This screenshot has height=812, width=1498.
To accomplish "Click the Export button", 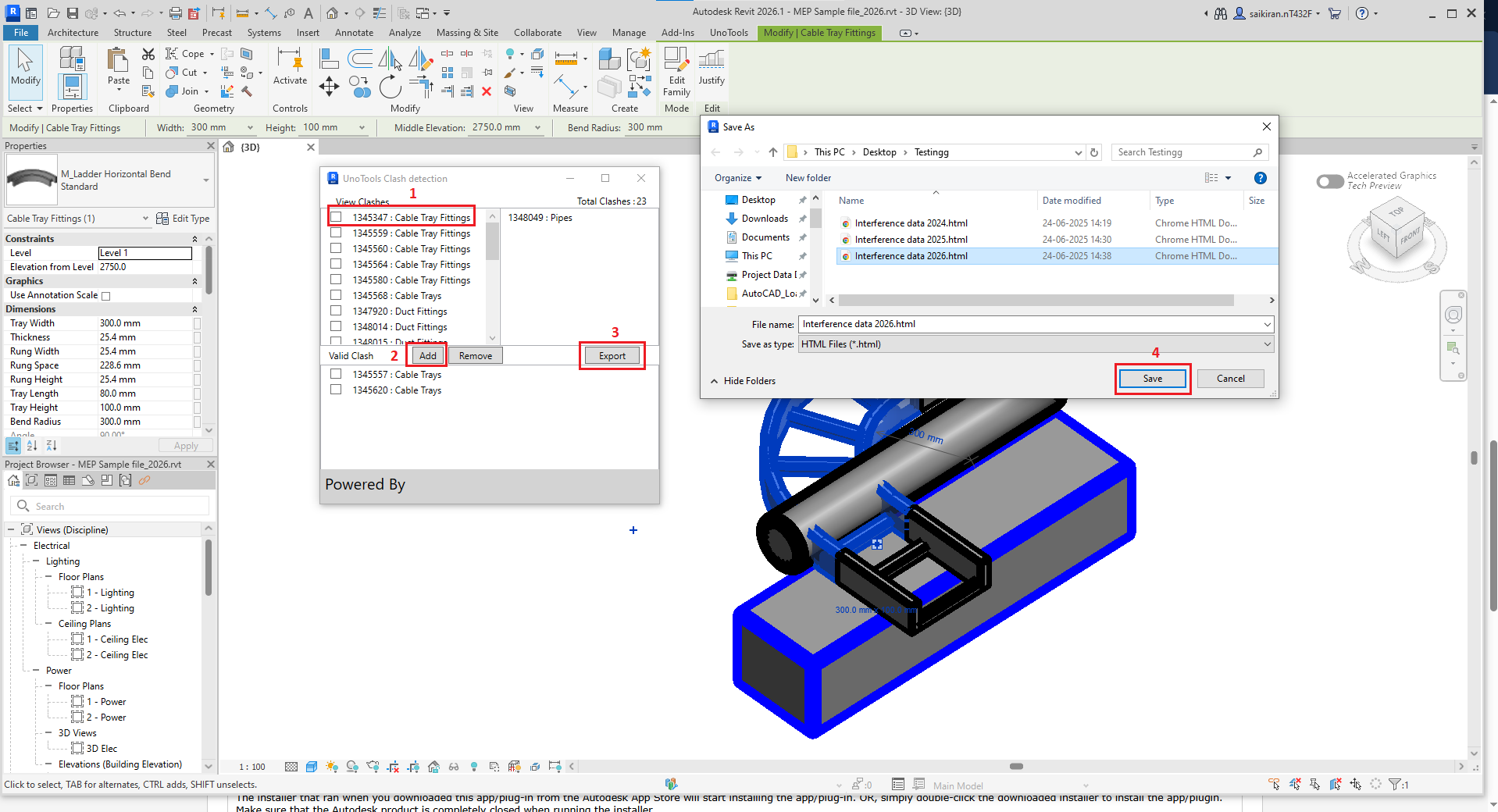I will [612, 356].
